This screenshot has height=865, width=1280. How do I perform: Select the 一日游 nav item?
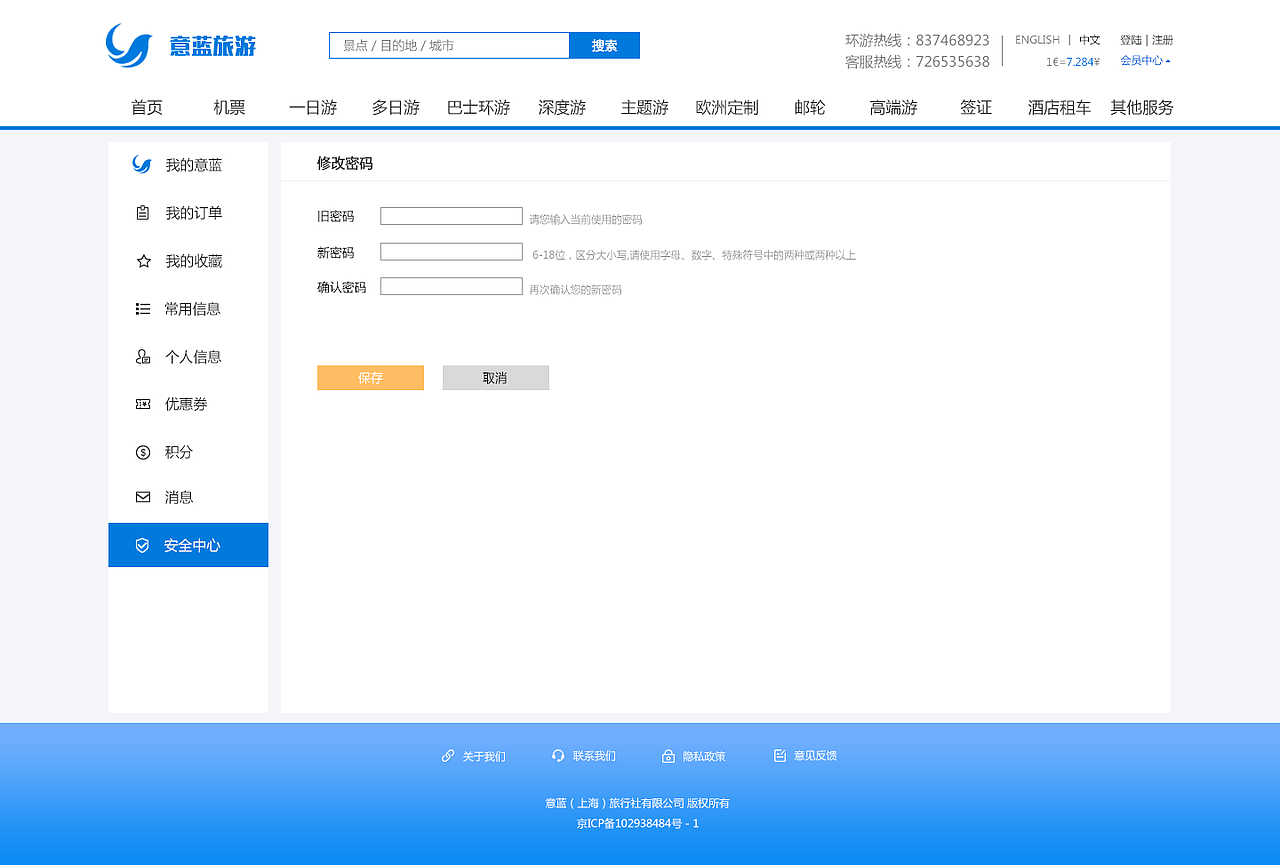[x=313, y=107]
